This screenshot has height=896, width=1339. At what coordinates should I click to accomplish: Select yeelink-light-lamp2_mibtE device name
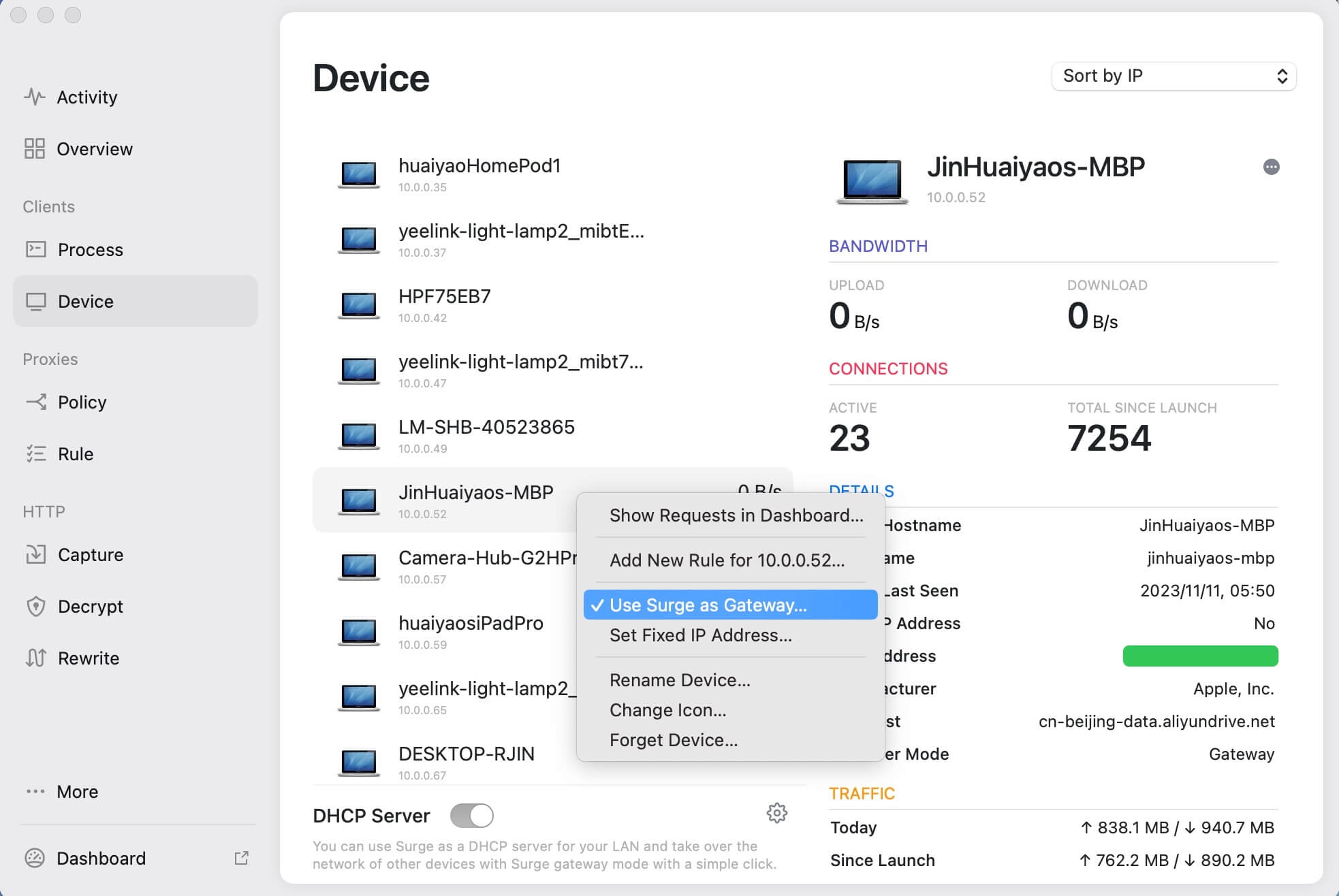coord(521,231)
